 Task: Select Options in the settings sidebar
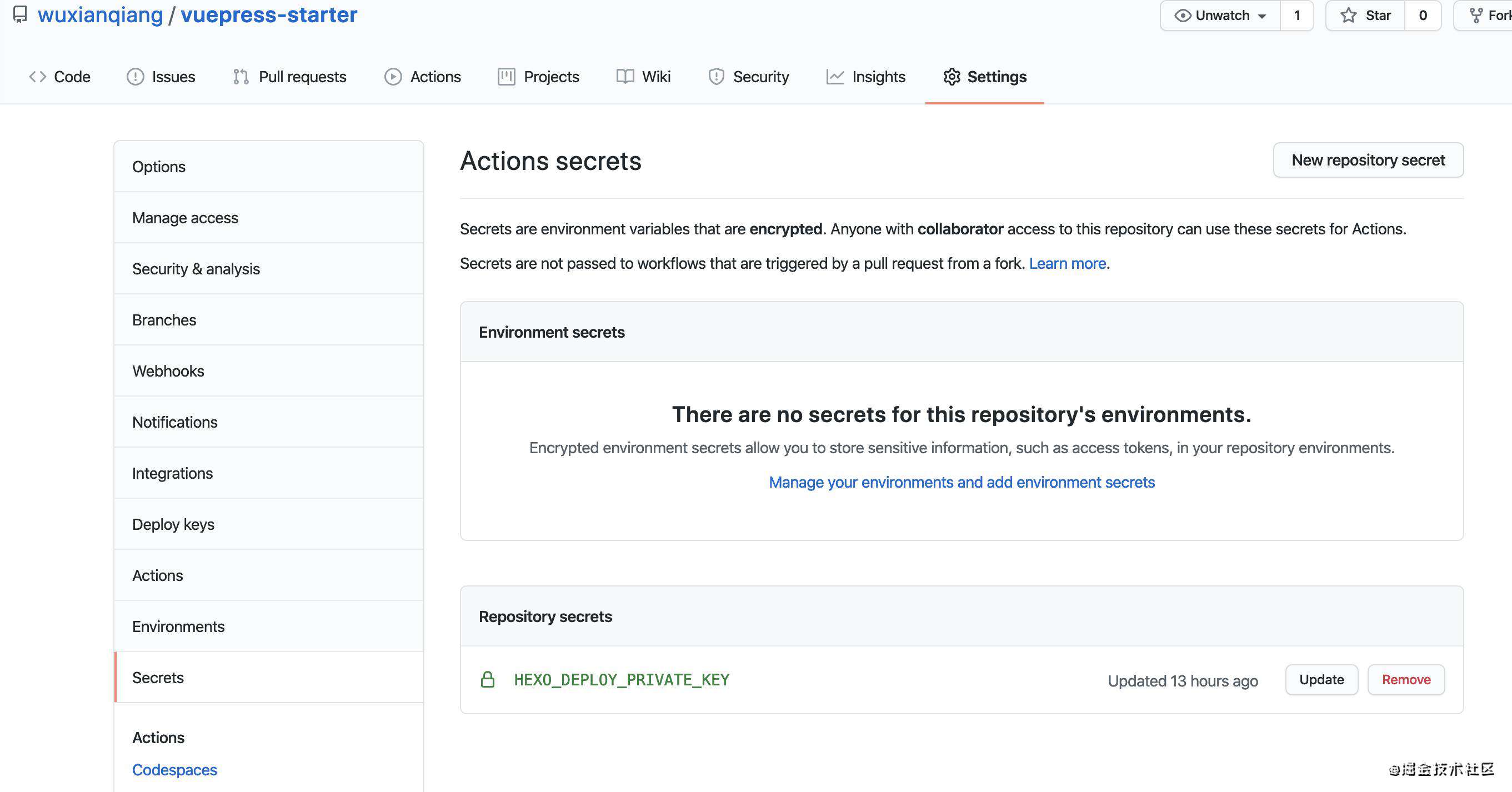tap(269, 167)
